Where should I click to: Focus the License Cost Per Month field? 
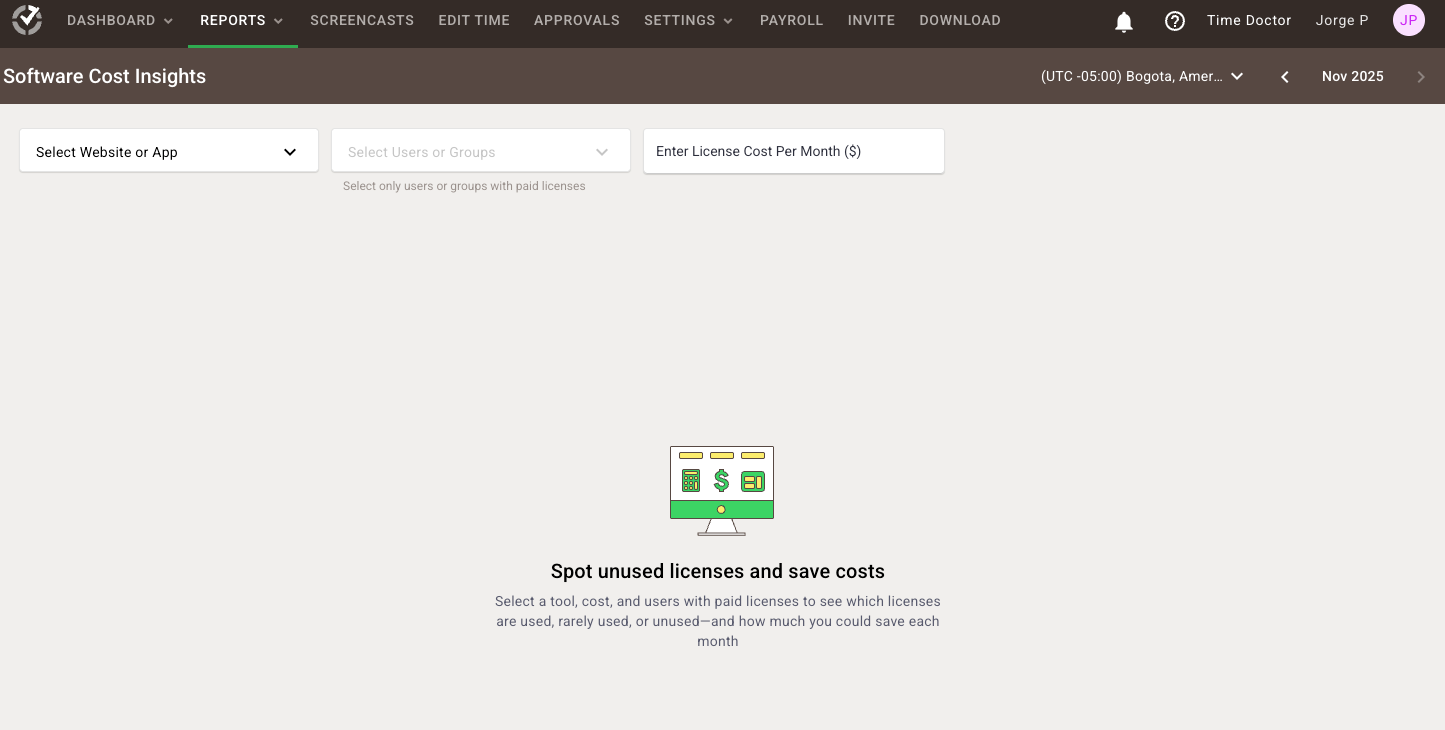(793, 151)
